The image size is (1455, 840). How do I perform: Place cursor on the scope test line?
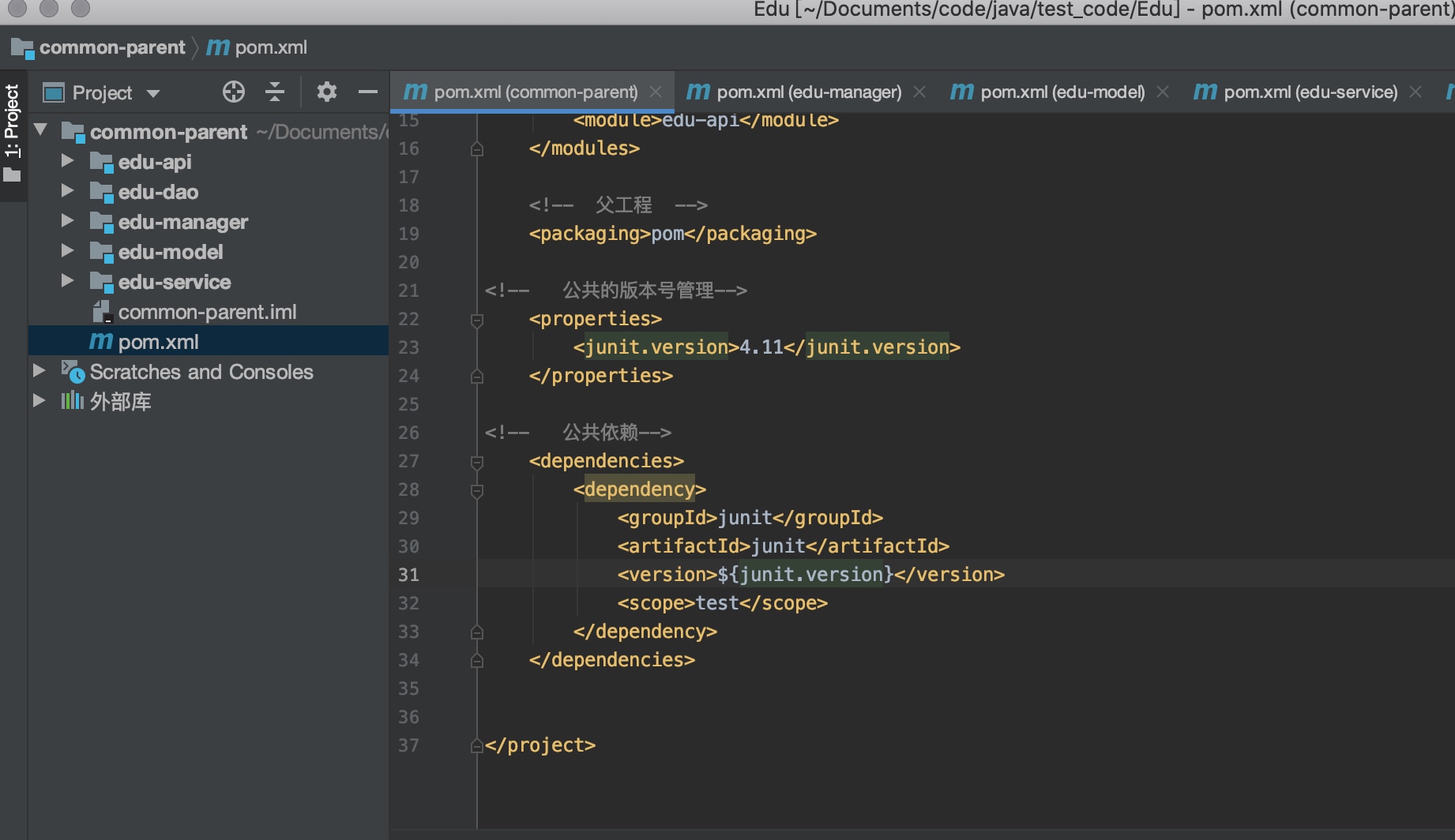tap(722, 603)
